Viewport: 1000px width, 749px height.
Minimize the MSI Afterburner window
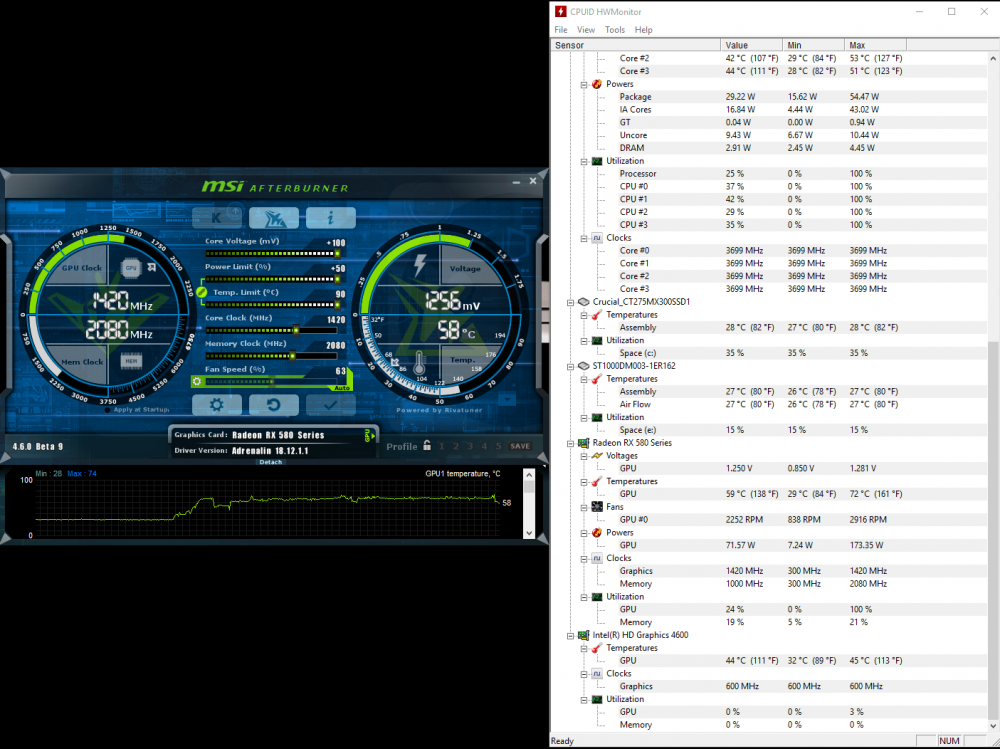[x=516, y=182]
